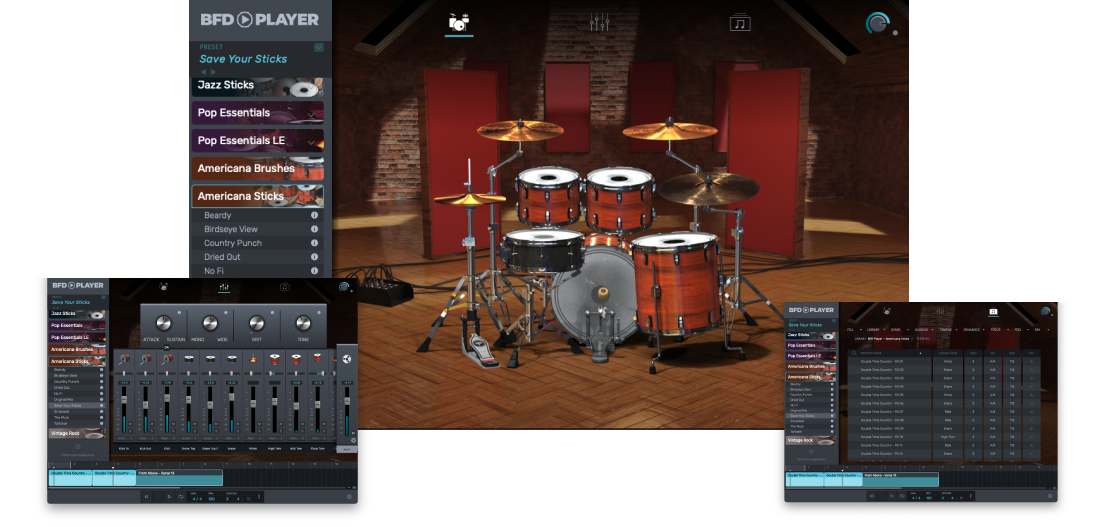Open the LIBRARY filter dropdown in grooves window

[876, 330]
